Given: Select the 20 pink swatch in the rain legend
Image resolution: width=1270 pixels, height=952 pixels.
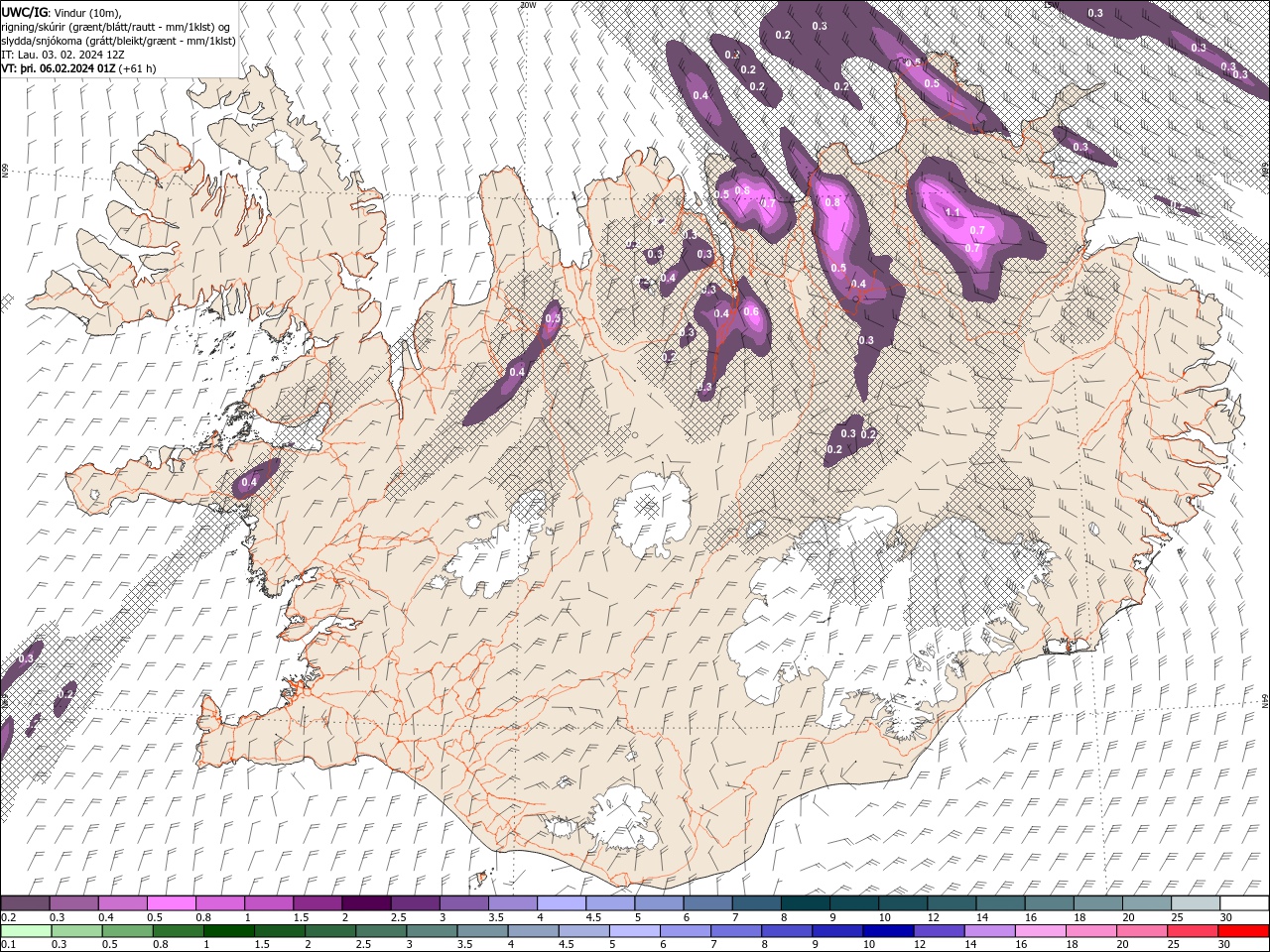Looking at the screenshot, I should pyautogui.click(x=1142, y=931).
